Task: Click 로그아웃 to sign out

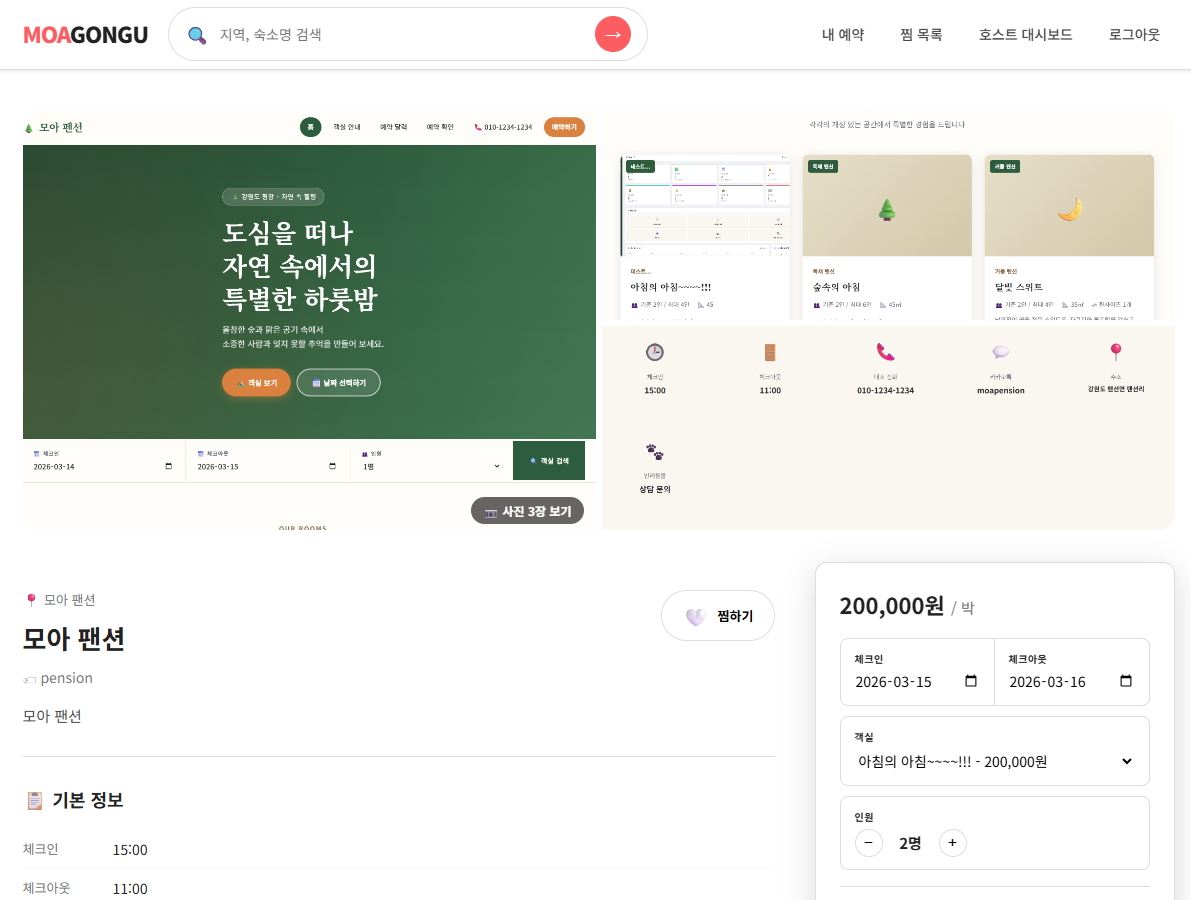Action: [1134, 35]
